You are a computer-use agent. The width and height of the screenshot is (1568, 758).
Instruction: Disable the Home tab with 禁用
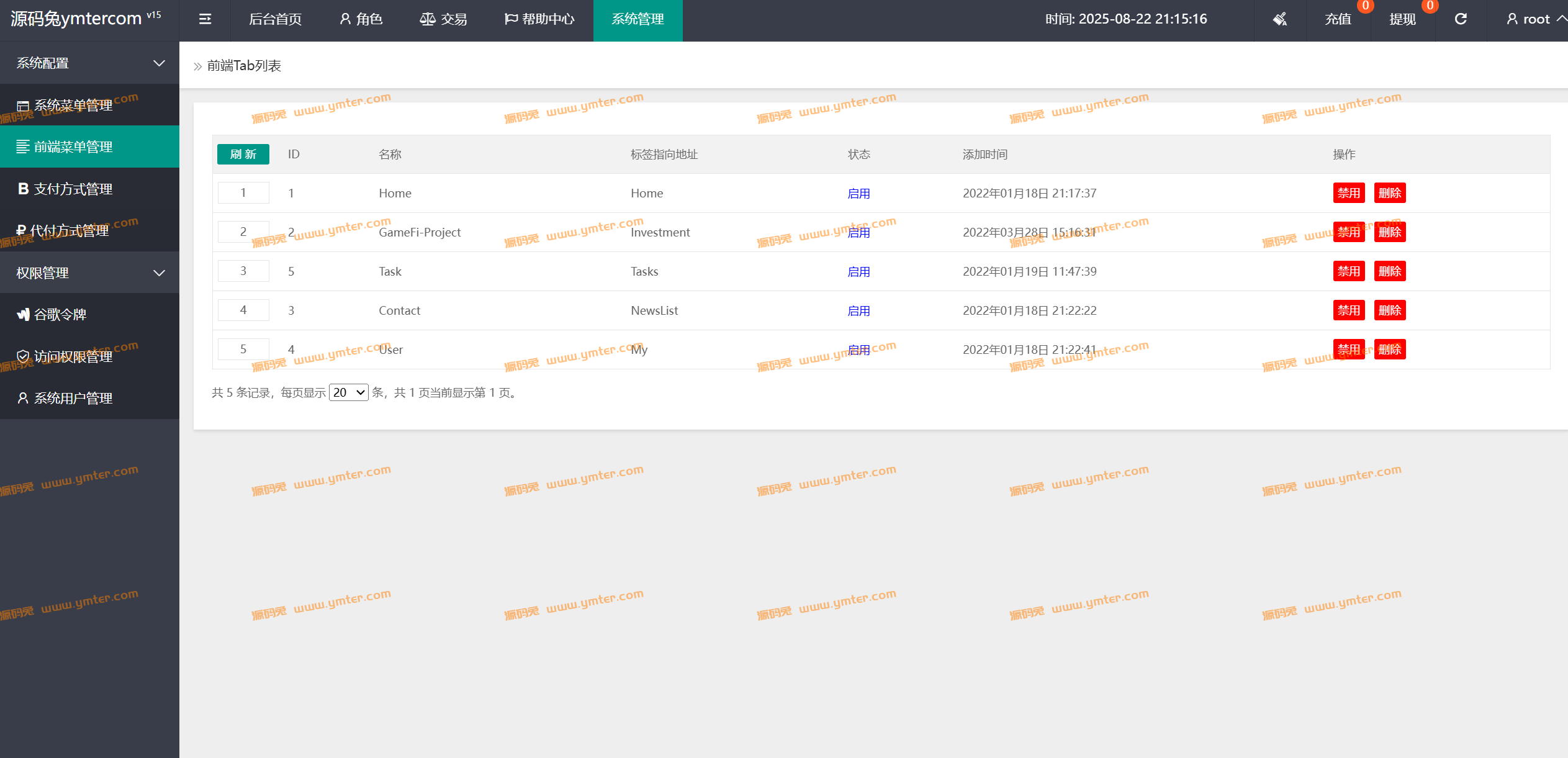tap(1349, 193)
